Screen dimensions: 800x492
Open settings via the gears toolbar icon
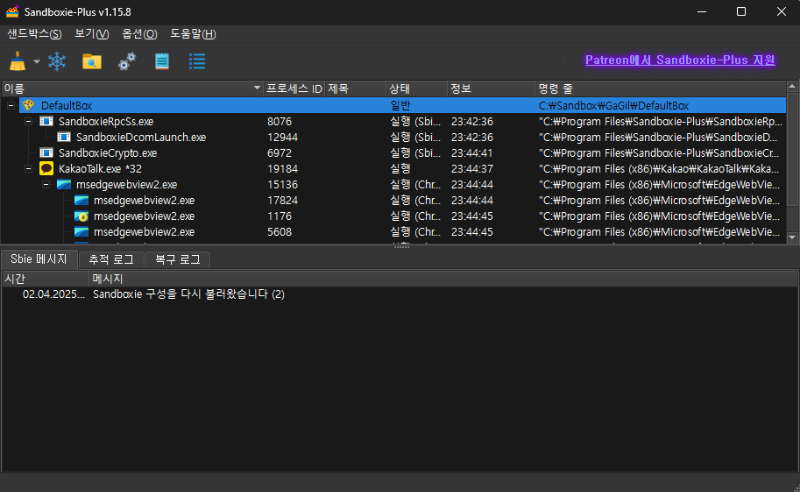pos(127,61)
